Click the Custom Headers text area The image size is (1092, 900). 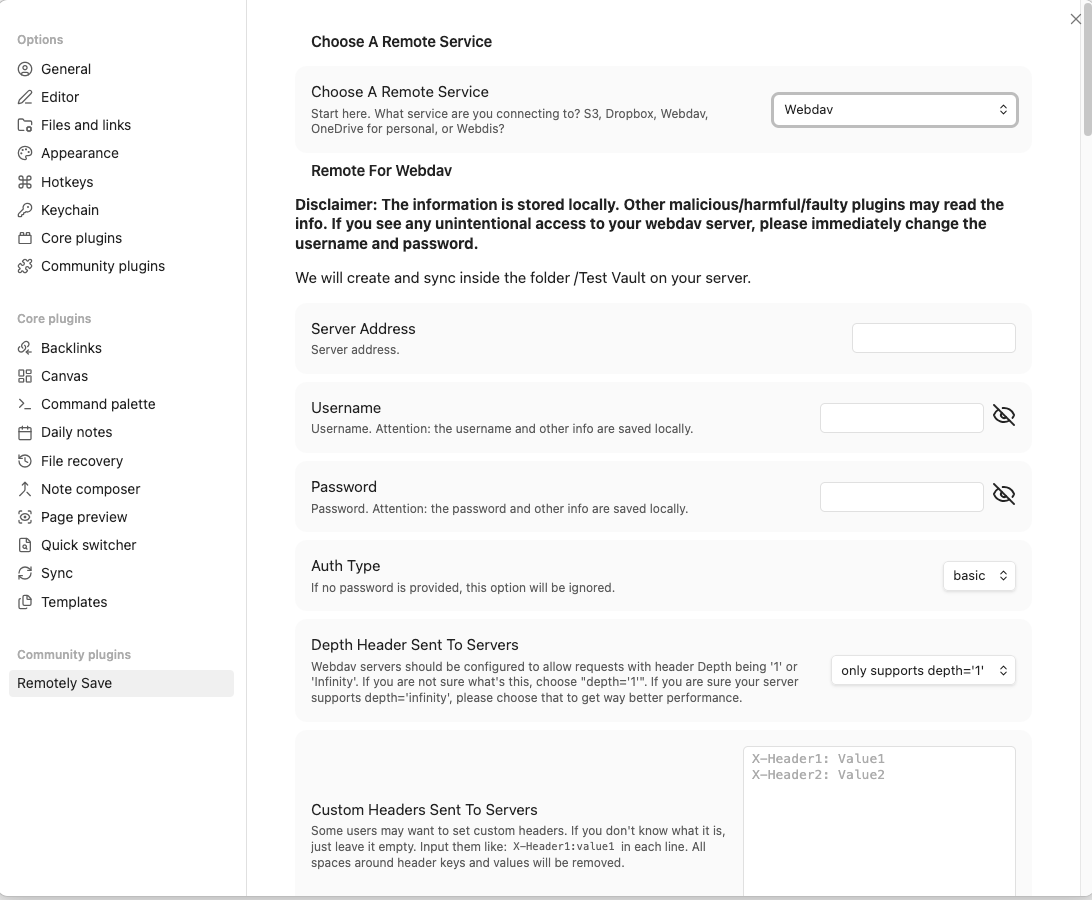pyautogui.click(x=880, y=822)
